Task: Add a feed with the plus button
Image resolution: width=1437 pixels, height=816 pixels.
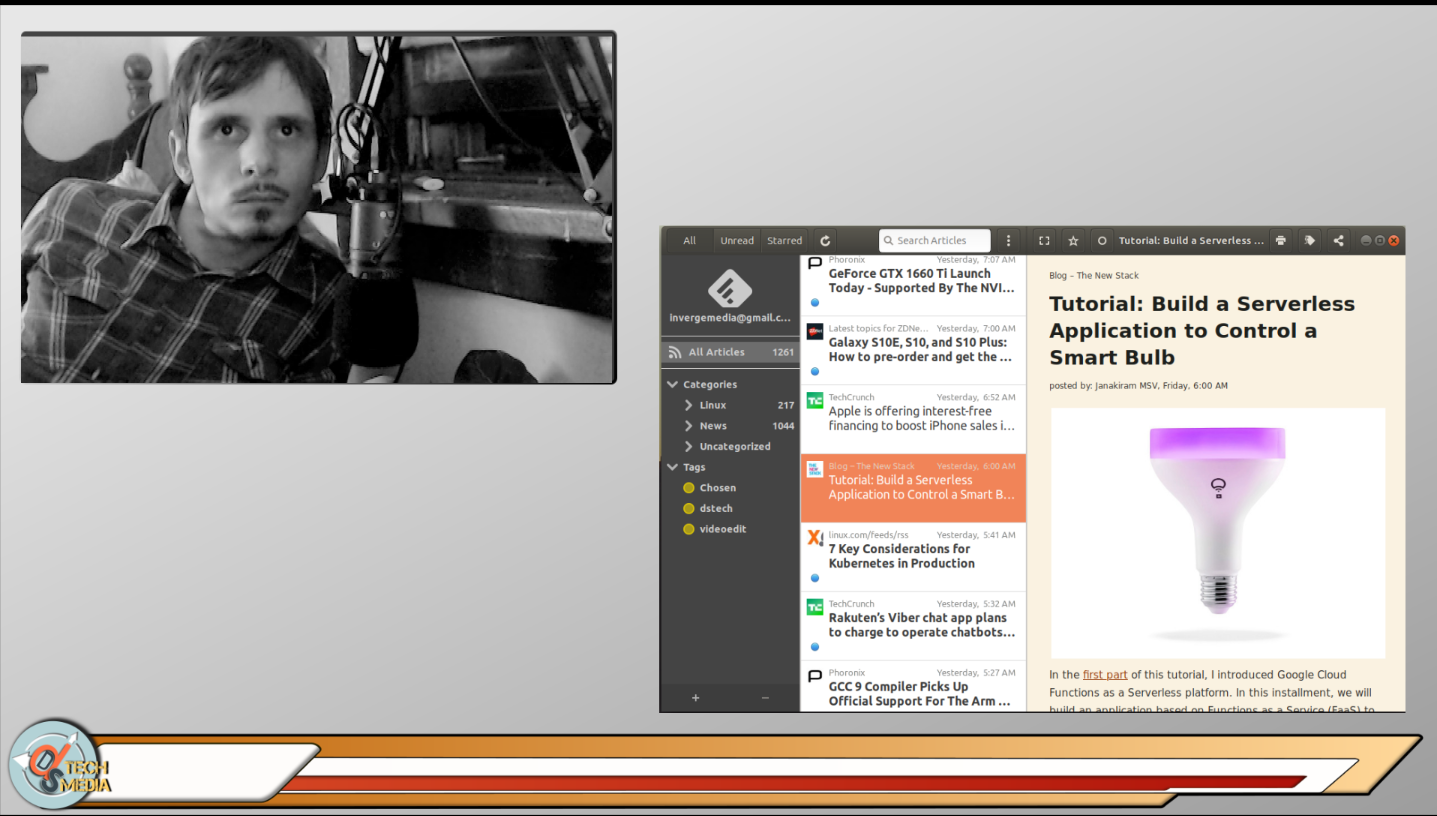Action: click(x=696, y=698)
